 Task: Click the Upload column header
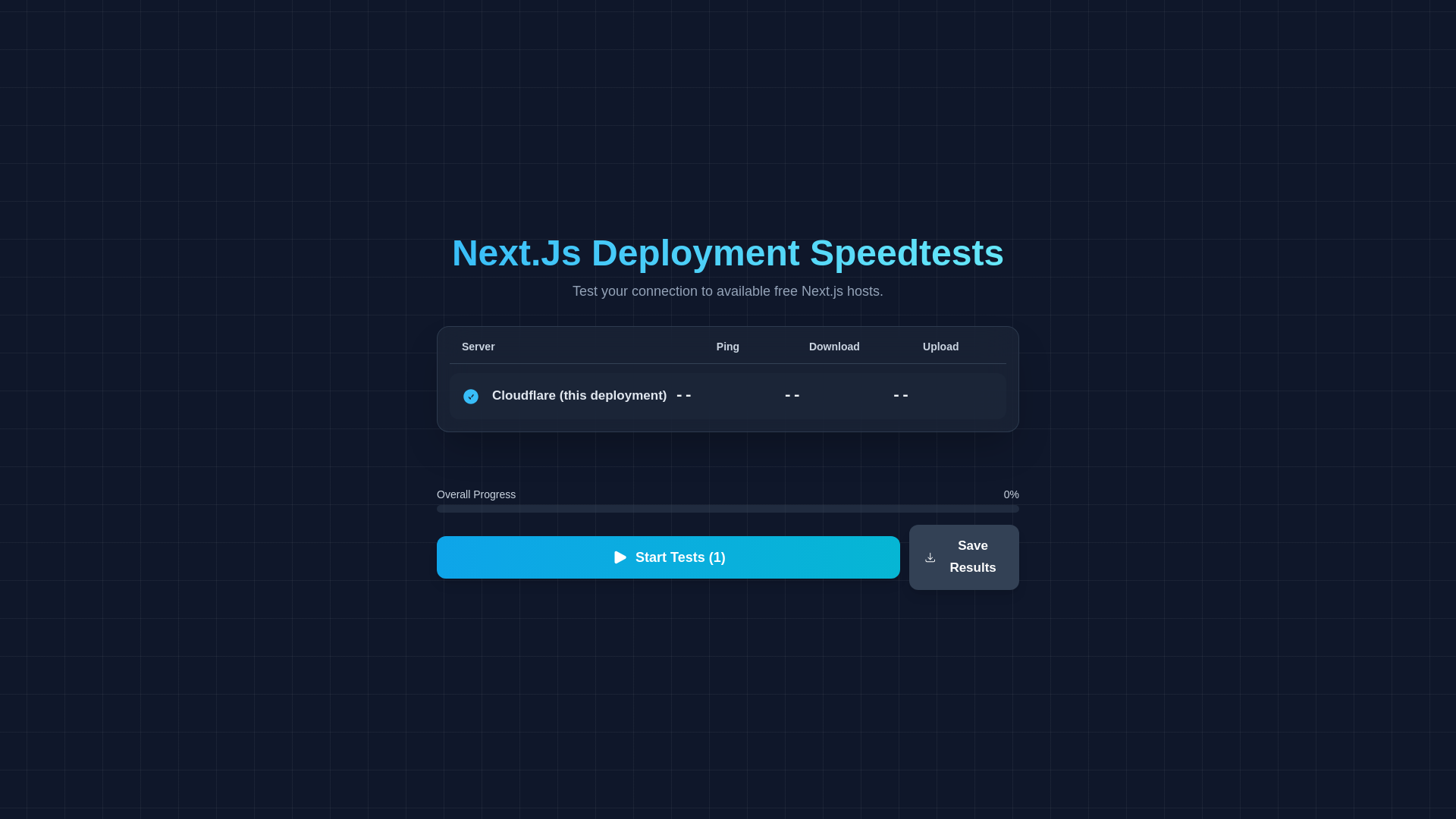click(940, 347)
